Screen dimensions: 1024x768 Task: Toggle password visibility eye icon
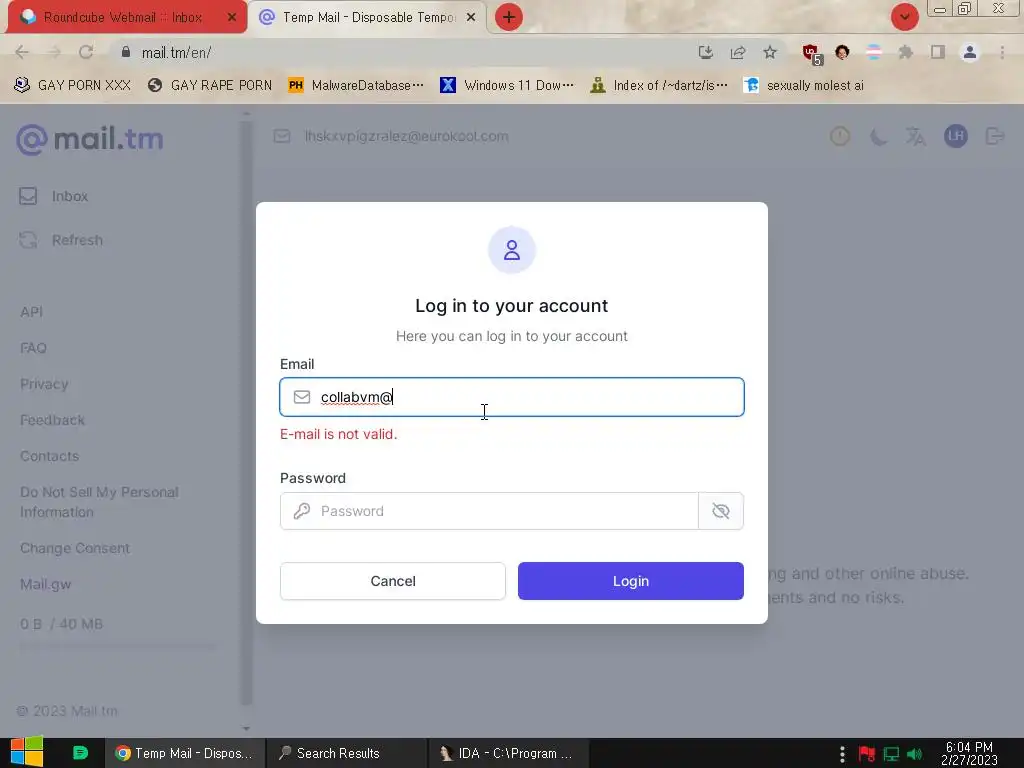[x=720, y=511]
